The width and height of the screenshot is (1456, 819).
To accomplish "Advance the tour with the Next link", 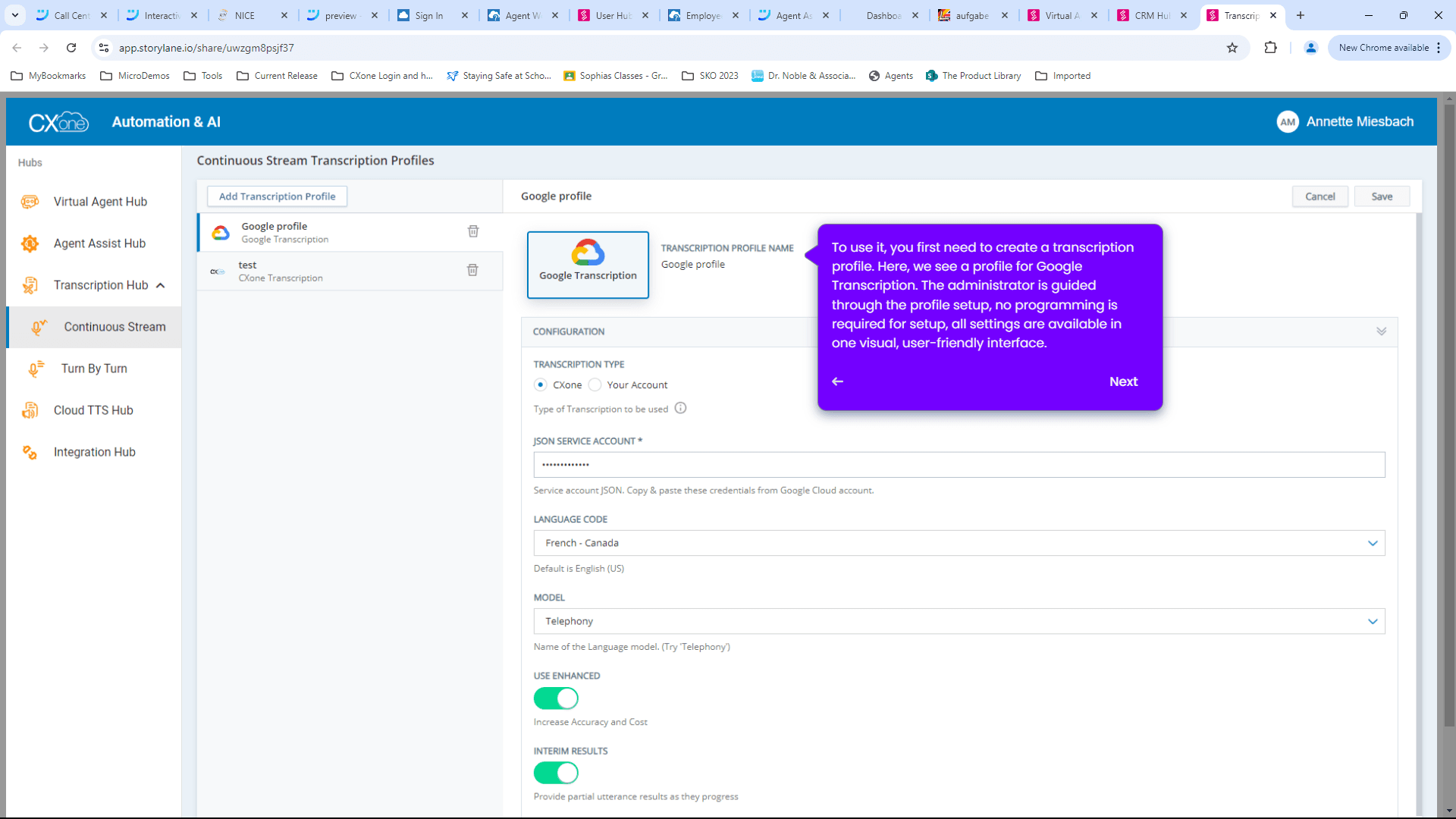I will (1123, 381).
